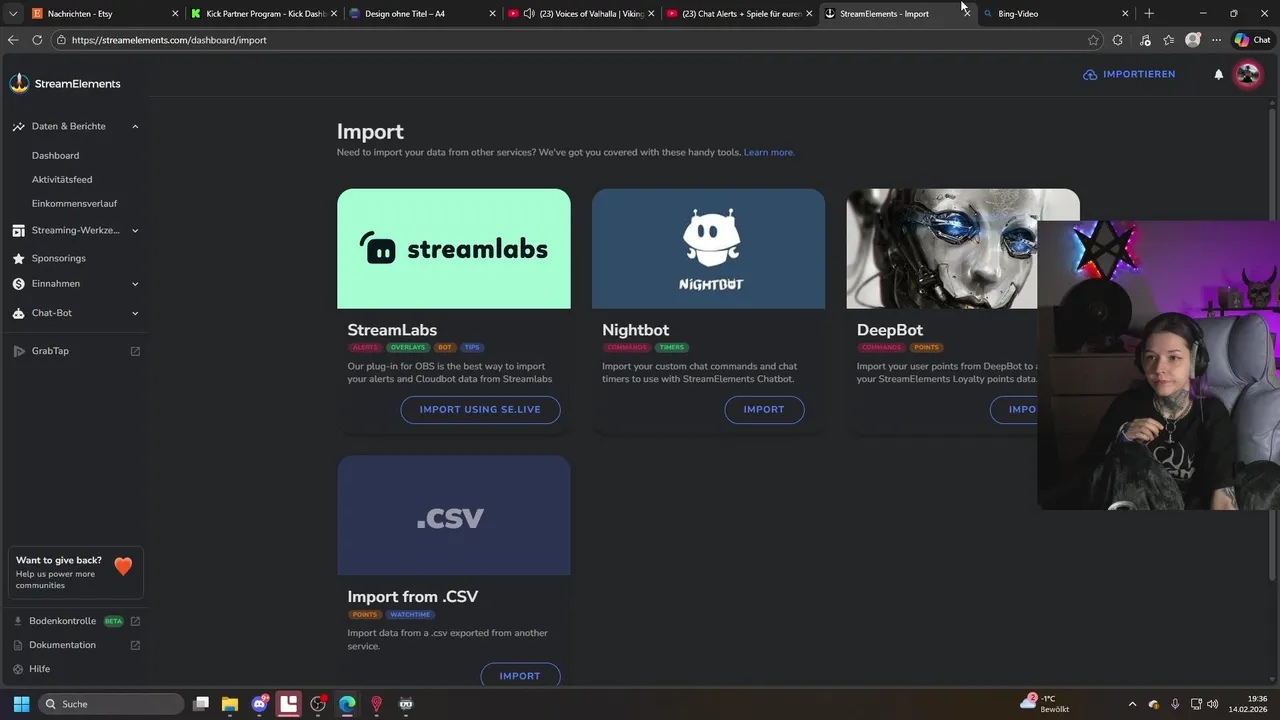Open browser settings three-dots menu
1280x720 pixels.
[1216, 40]
